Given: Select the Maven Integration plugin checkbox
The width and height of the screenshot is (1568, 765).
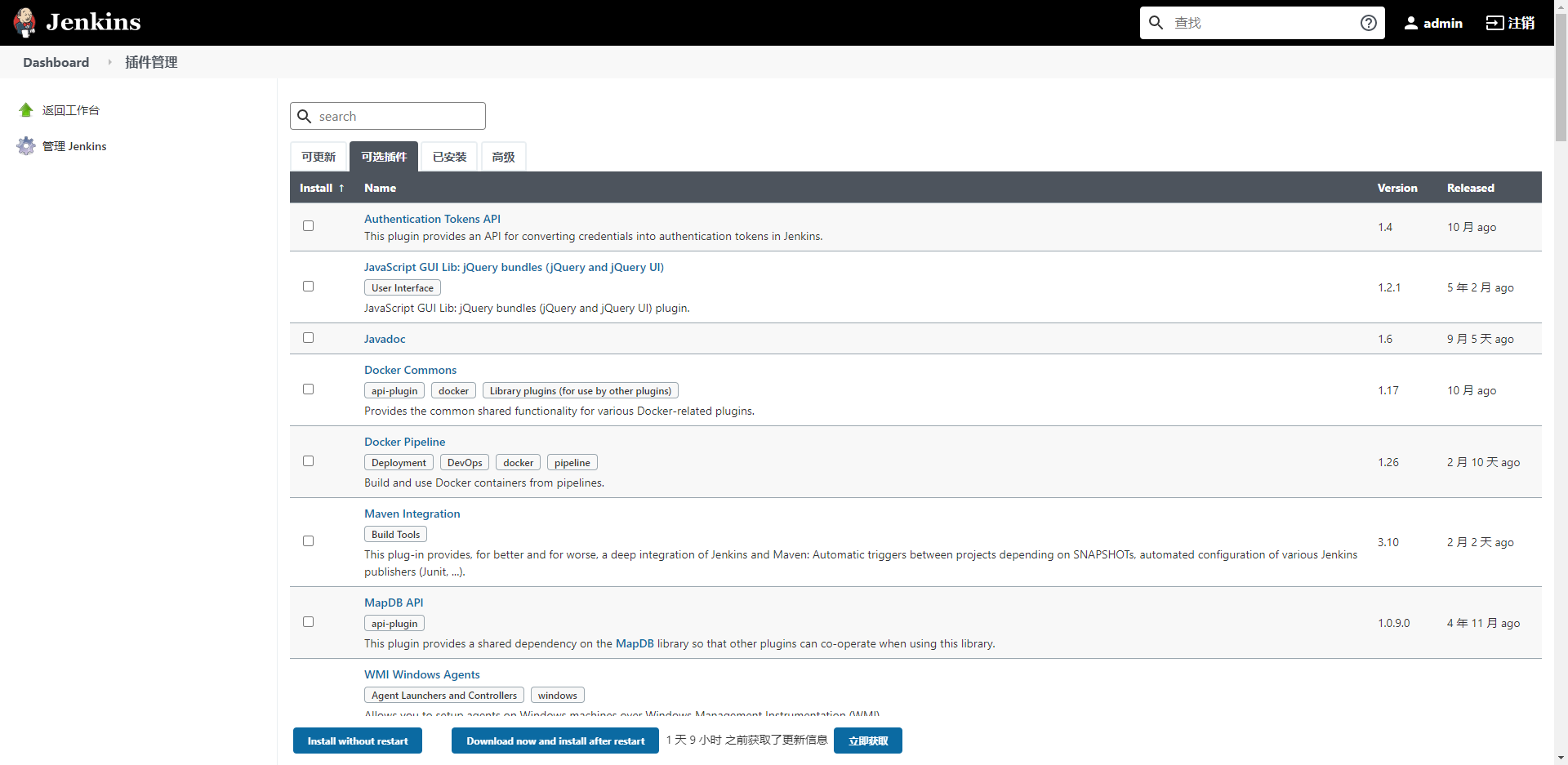Looking at the screenshot, I should coord(308,541).
